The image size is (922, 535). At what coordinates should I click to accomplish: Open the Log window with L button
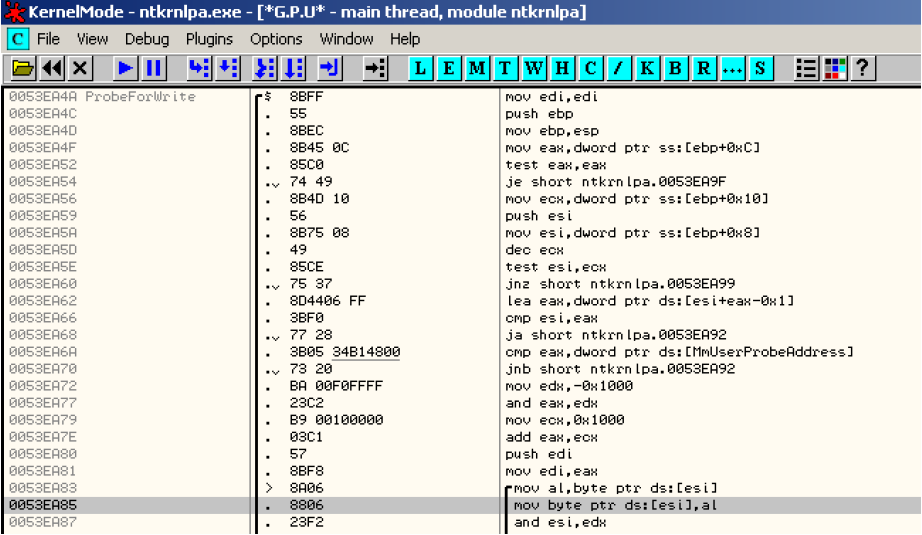(x=421, y=68)
